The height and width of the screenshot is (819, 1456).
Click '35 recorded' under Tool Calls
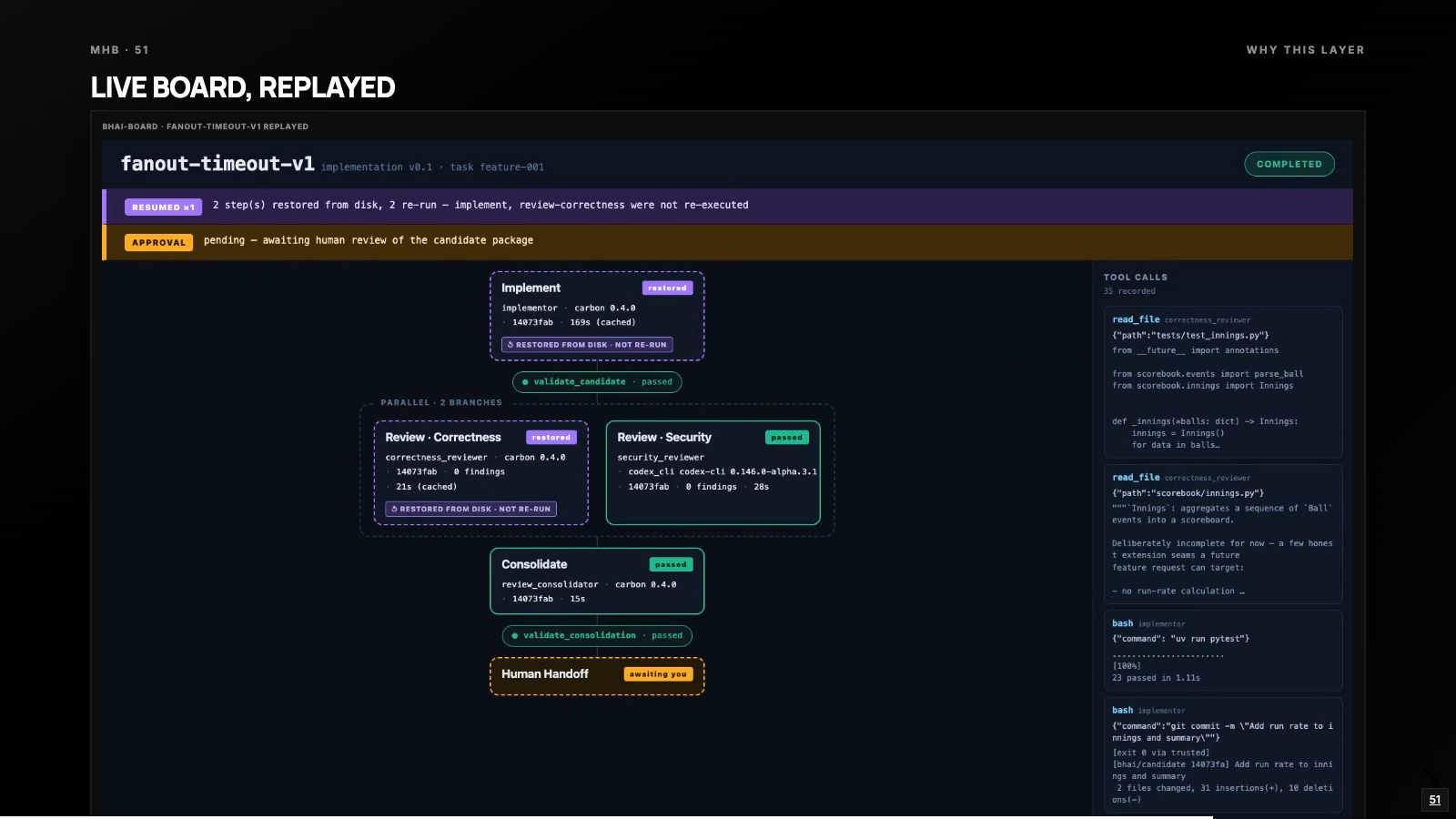click(1129, 291)
